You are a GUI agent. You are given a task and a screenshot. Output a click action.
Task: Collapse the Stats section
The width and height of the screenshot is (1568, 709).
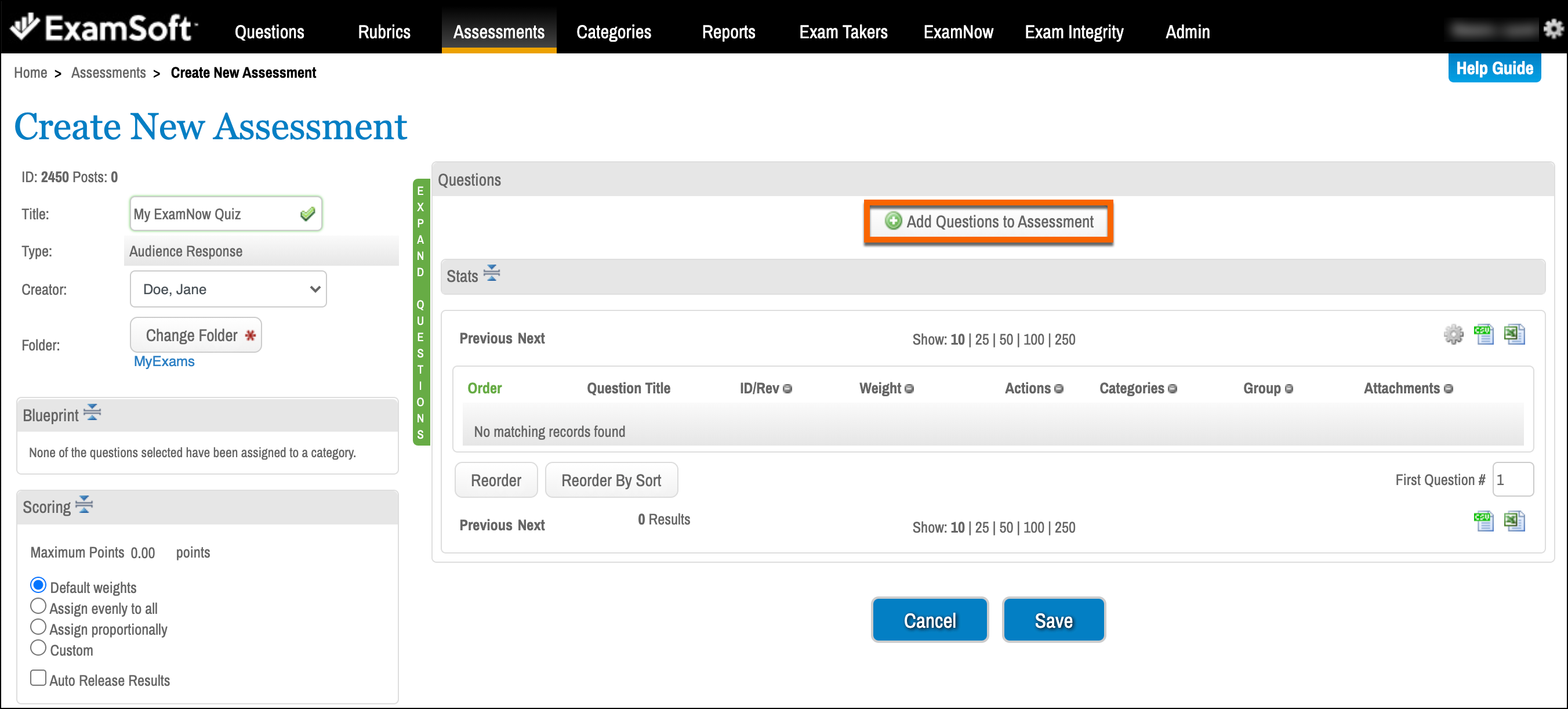[491, 273]
